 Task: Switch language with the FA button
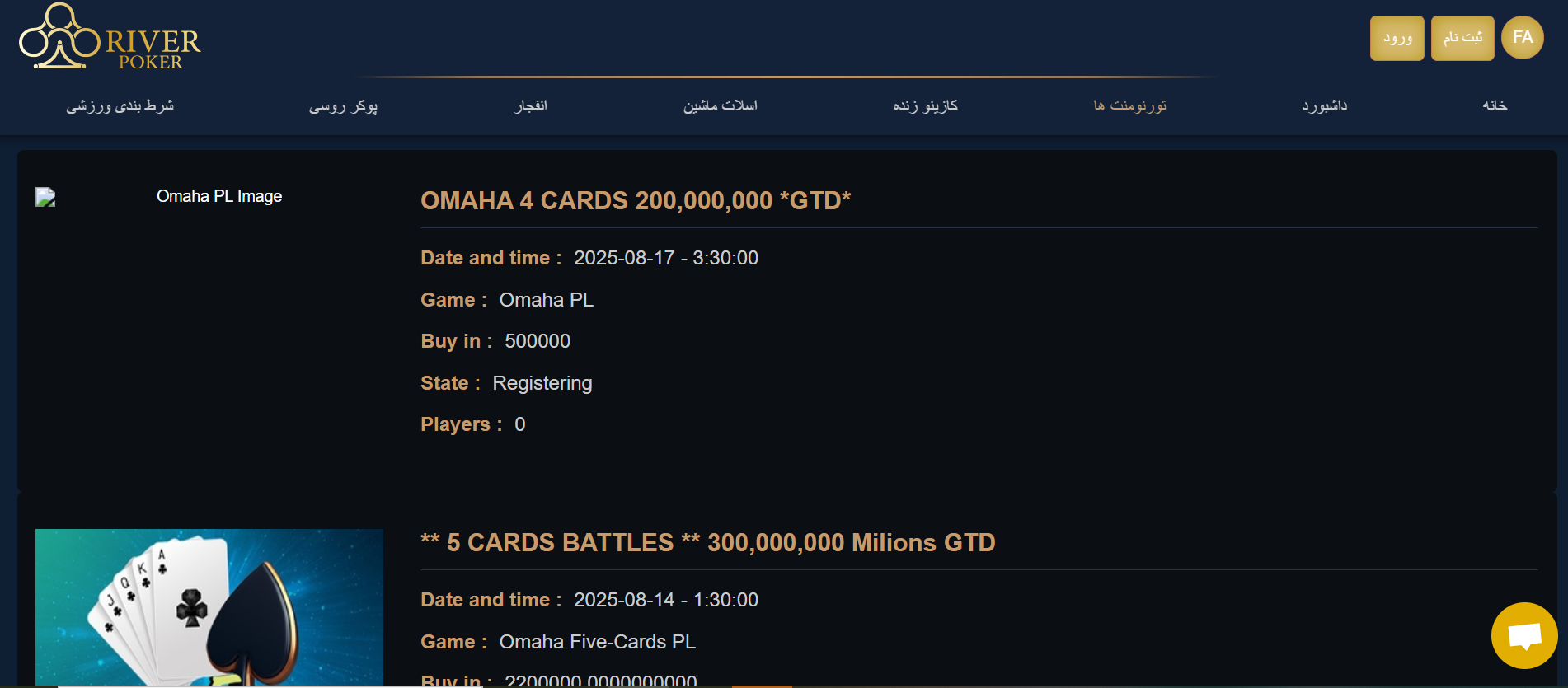tap(1522, 38)
